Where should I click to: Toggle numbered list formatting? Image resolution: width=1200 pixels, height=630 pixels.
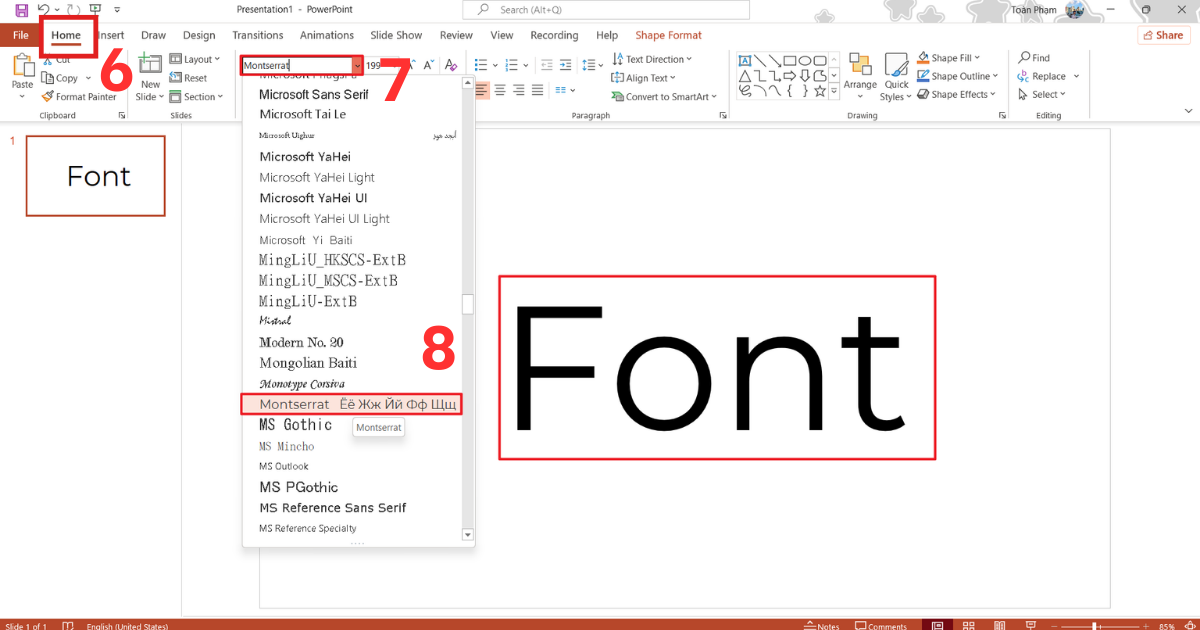[511, 65]
